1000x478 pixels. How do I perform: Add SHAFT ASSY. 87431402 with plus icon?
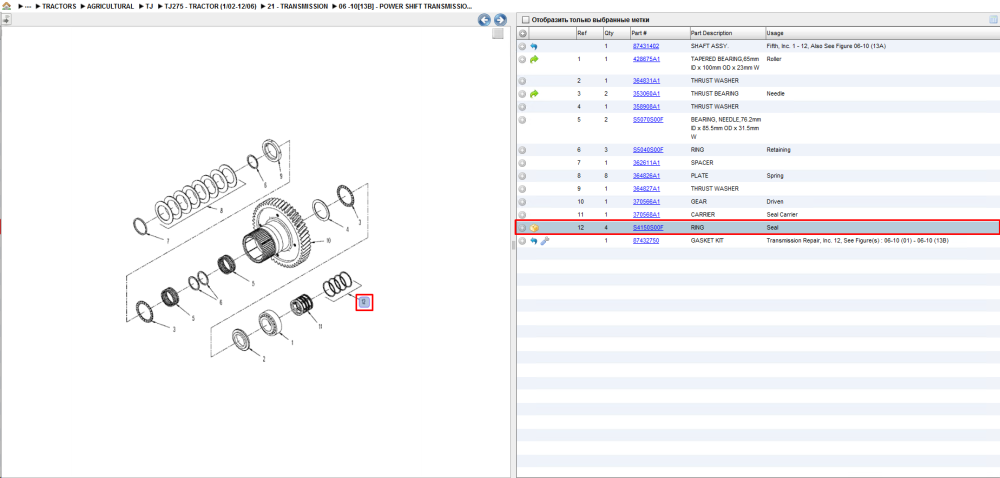click(522, 46)
